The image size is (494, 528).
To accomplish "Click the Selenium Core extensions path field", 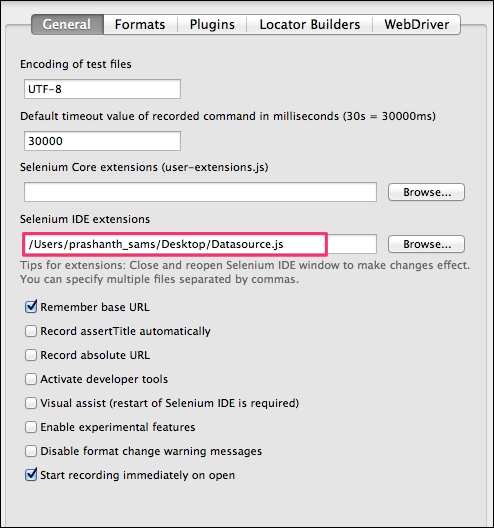I will [x=200, y=192].
